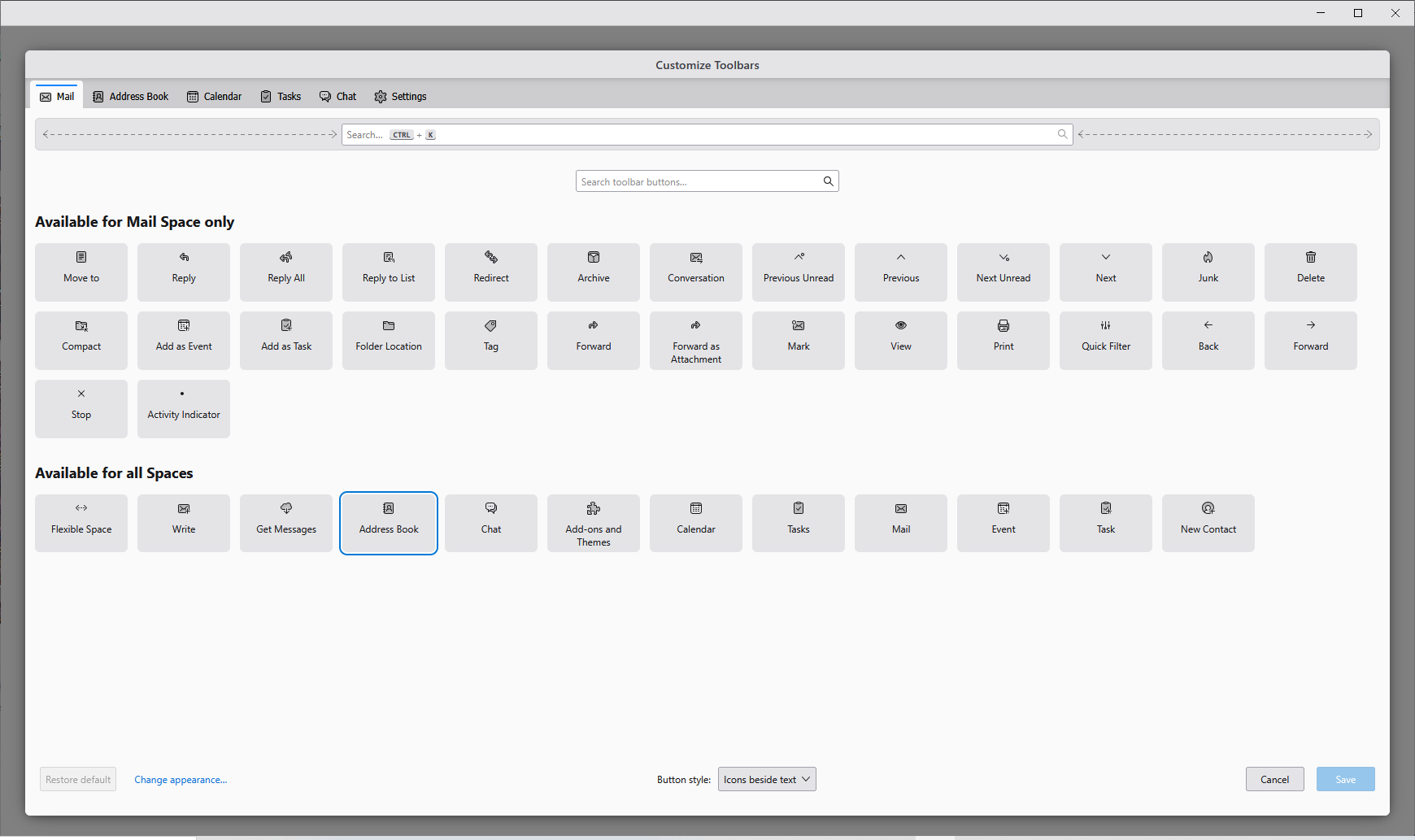The width and height of the screenshot is (1415, 840).
Task: Select the Tag button tile
Action: (491, 340)
